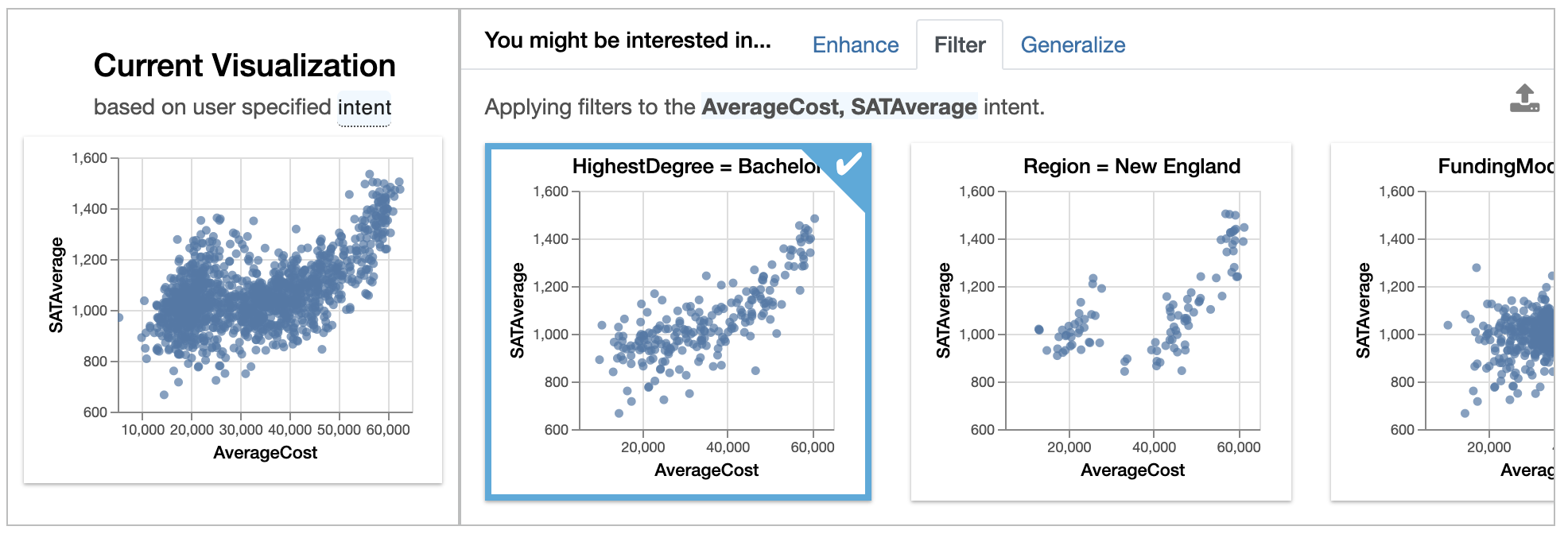Click AverageCost axis label under New England chart

coord(1133,470)
